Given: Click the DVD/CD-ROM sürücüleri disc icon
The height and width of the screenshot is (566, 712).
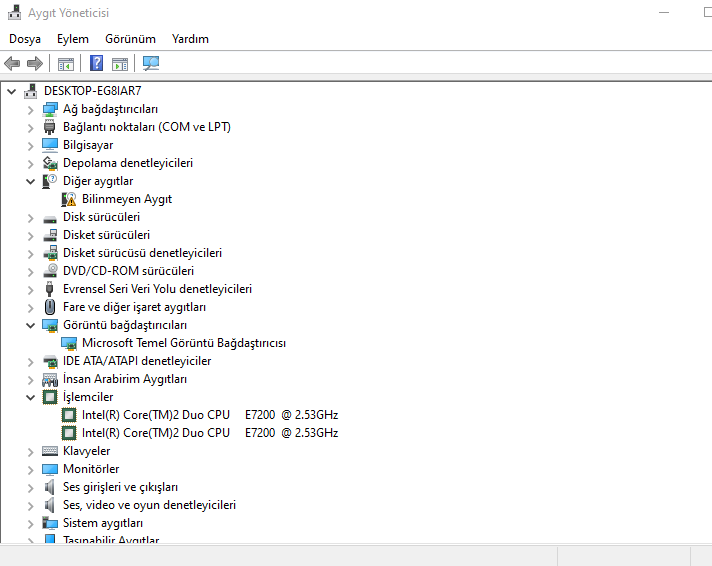Looking at the screenshot, I should click(x=50, y=271).
